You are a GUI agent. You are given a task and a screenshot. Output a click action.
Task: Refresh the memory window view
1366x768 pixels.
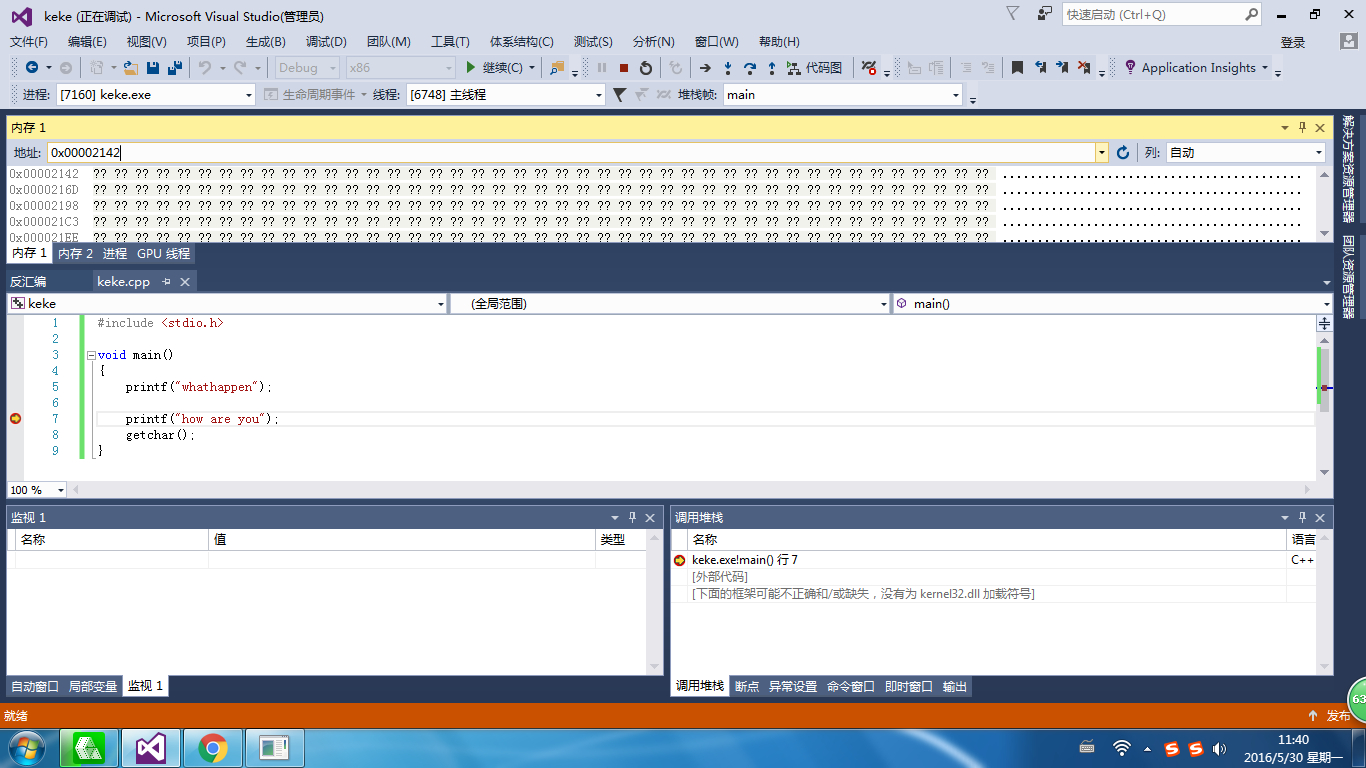coord(1123,153)
